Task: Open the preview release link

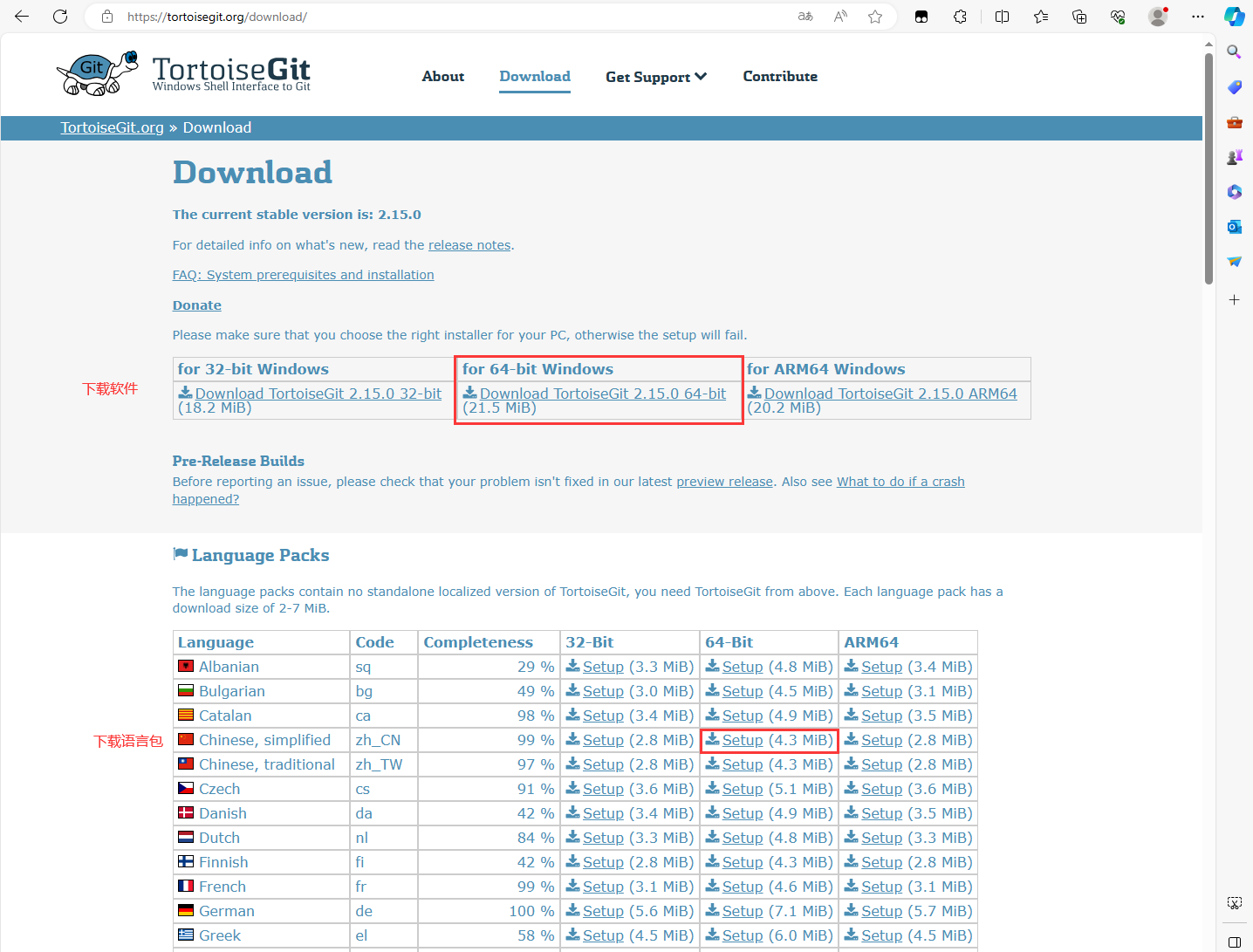Action: [724, 482]
